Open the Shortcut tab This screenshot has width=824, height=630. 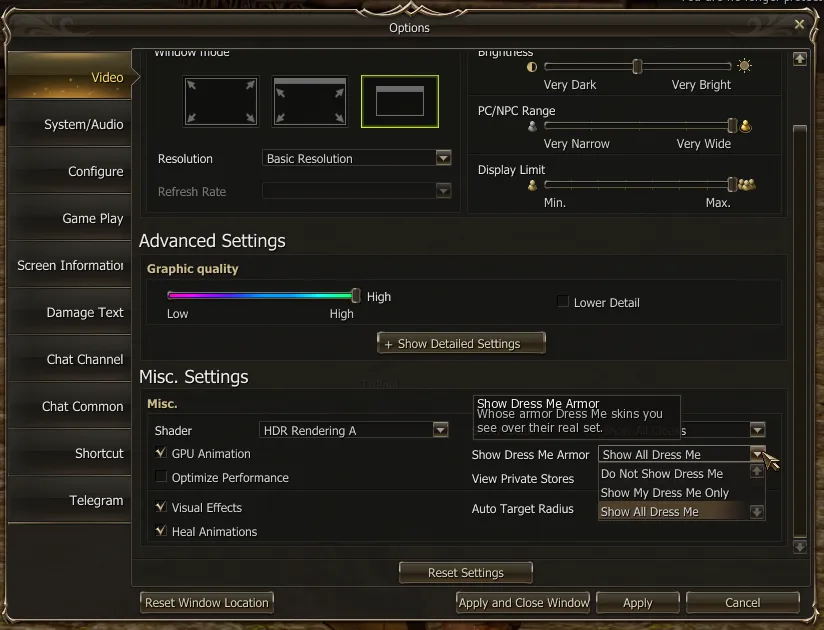[x=69, y=453]
